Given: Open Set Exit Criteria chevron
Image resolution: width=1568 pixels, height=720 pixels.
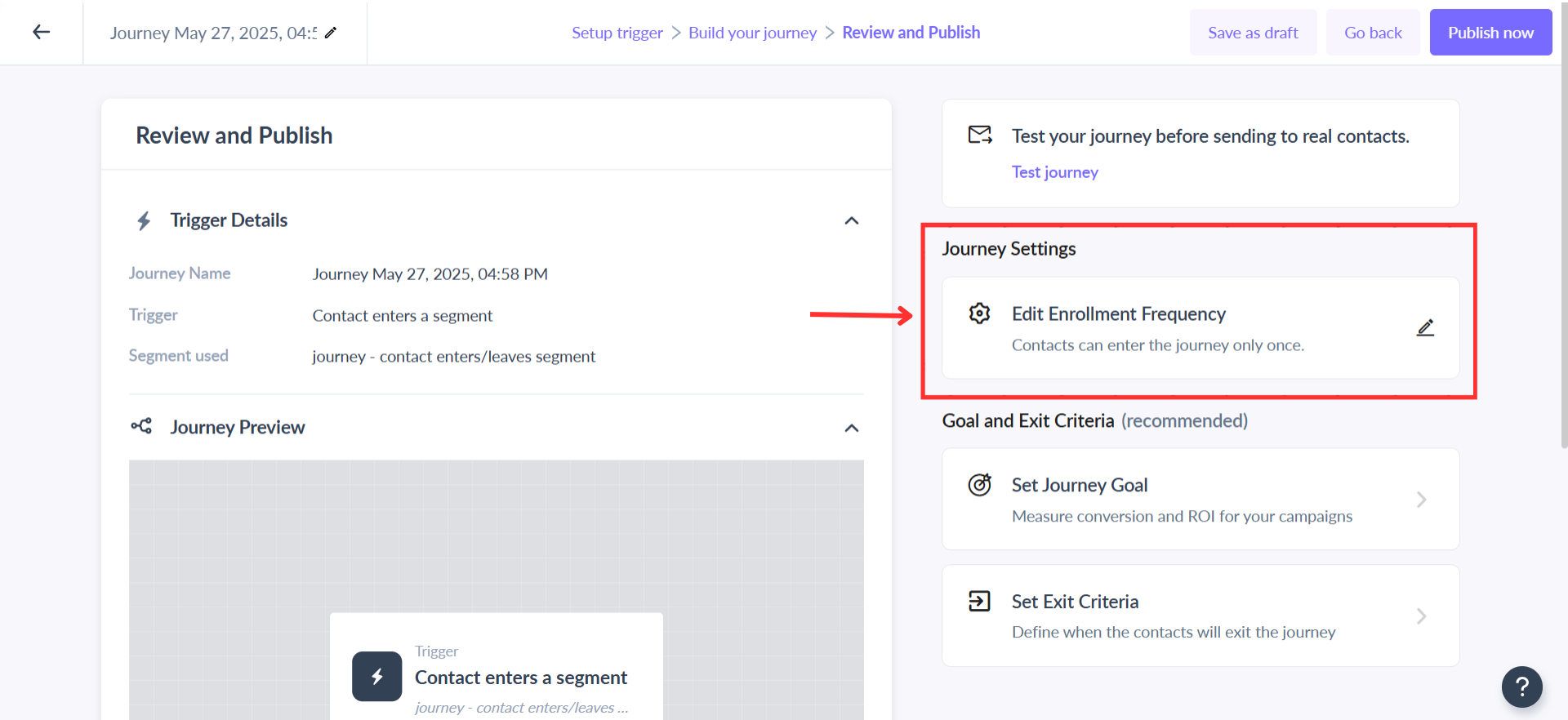Looking at the screenshot, I should pyautogui.click(x=1421, y=616).
